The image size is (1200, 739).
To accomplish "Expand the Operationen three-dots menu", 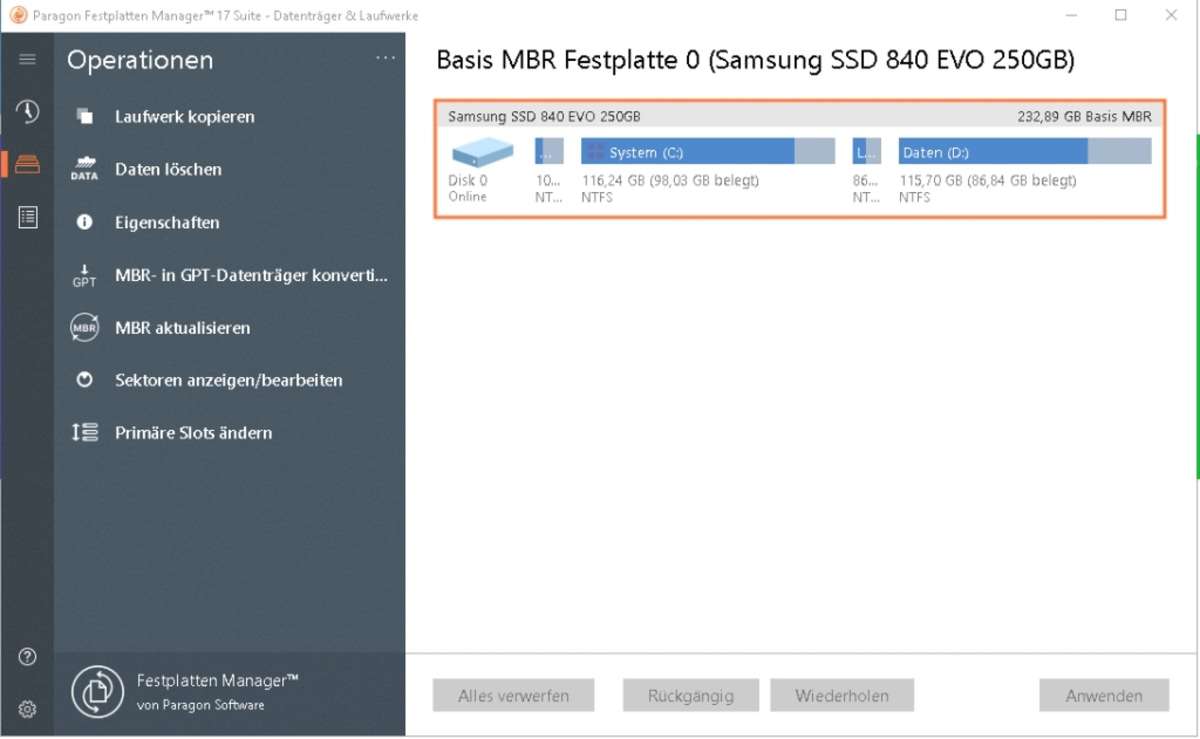I will click(385, 59).
